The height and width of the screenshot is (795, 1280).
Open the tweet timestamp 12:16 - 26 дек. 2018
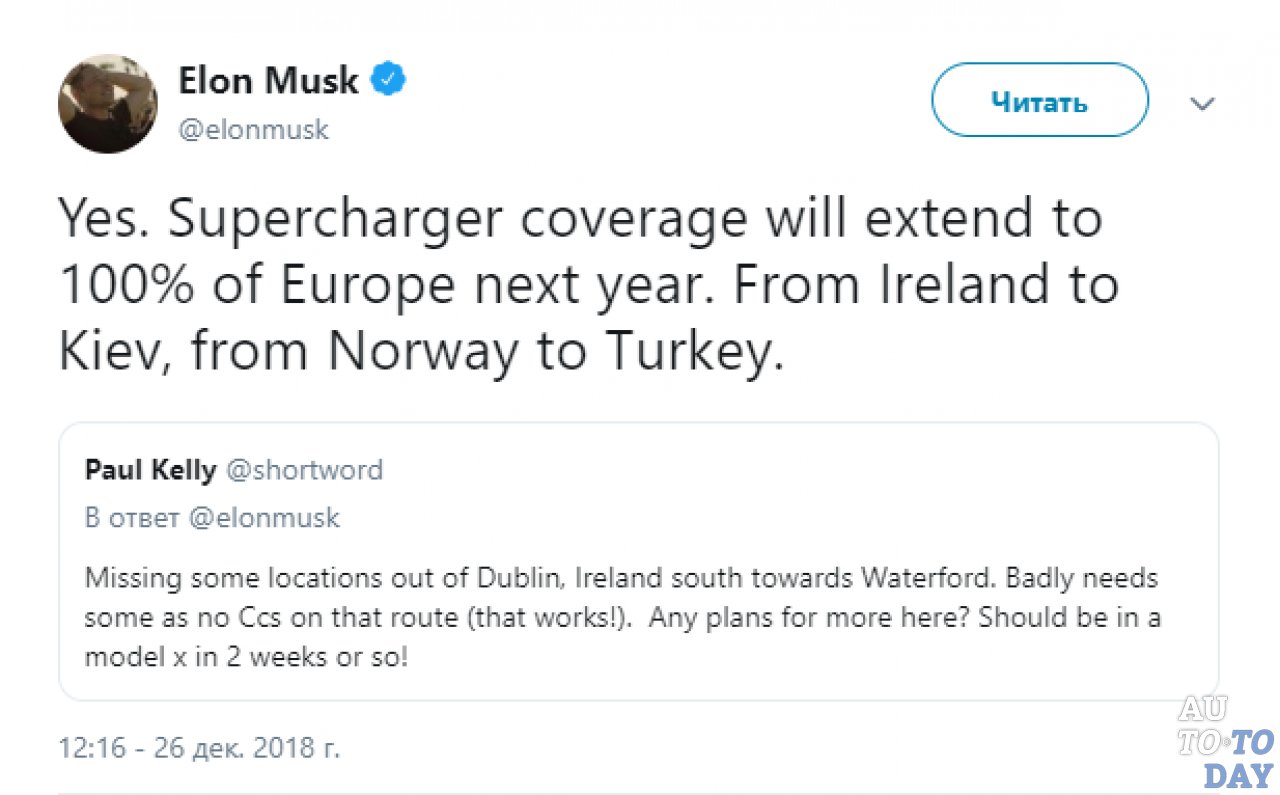click(x=199, y=748)
